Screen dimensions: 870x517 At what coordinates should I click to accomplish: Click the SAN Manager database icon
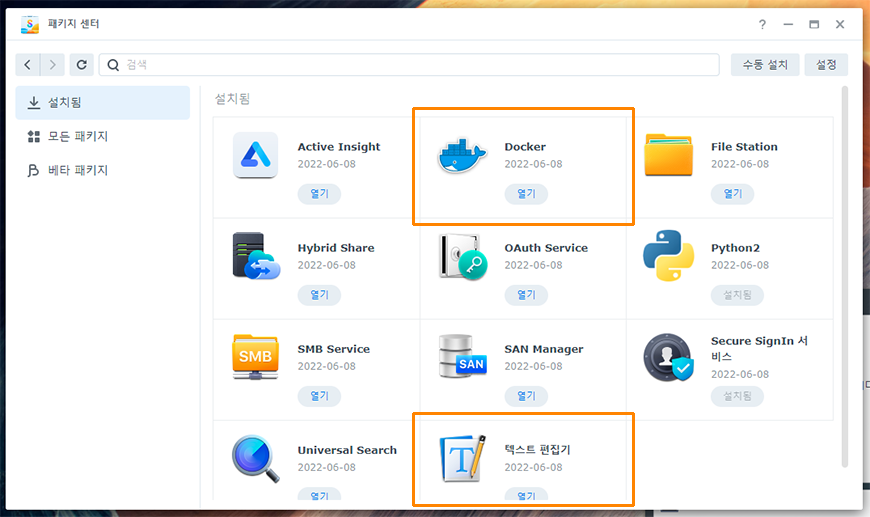(x=463, y=357)
